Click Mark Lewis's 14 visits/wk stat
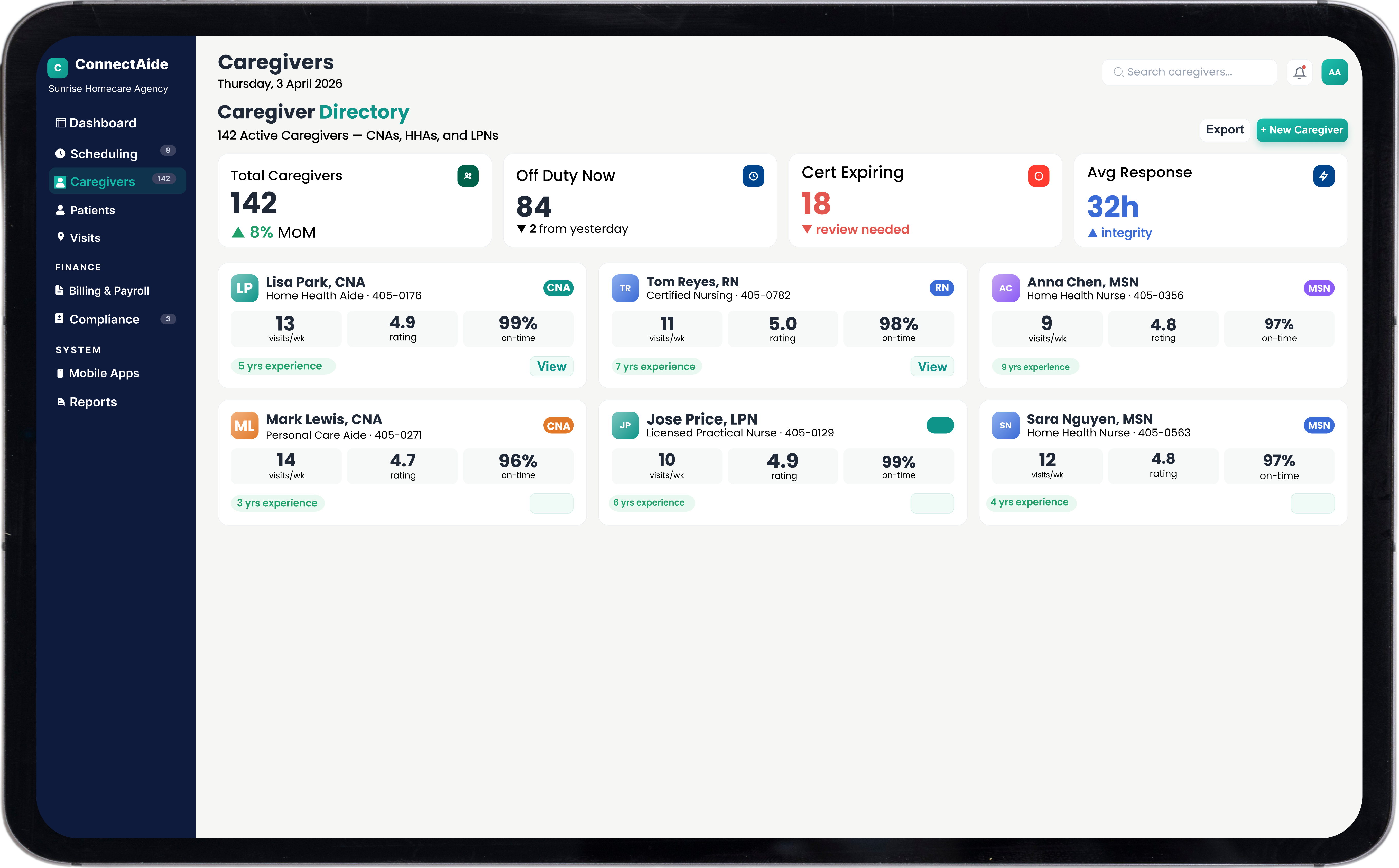Screen dimensions: 1399x868 click(286, 466)
